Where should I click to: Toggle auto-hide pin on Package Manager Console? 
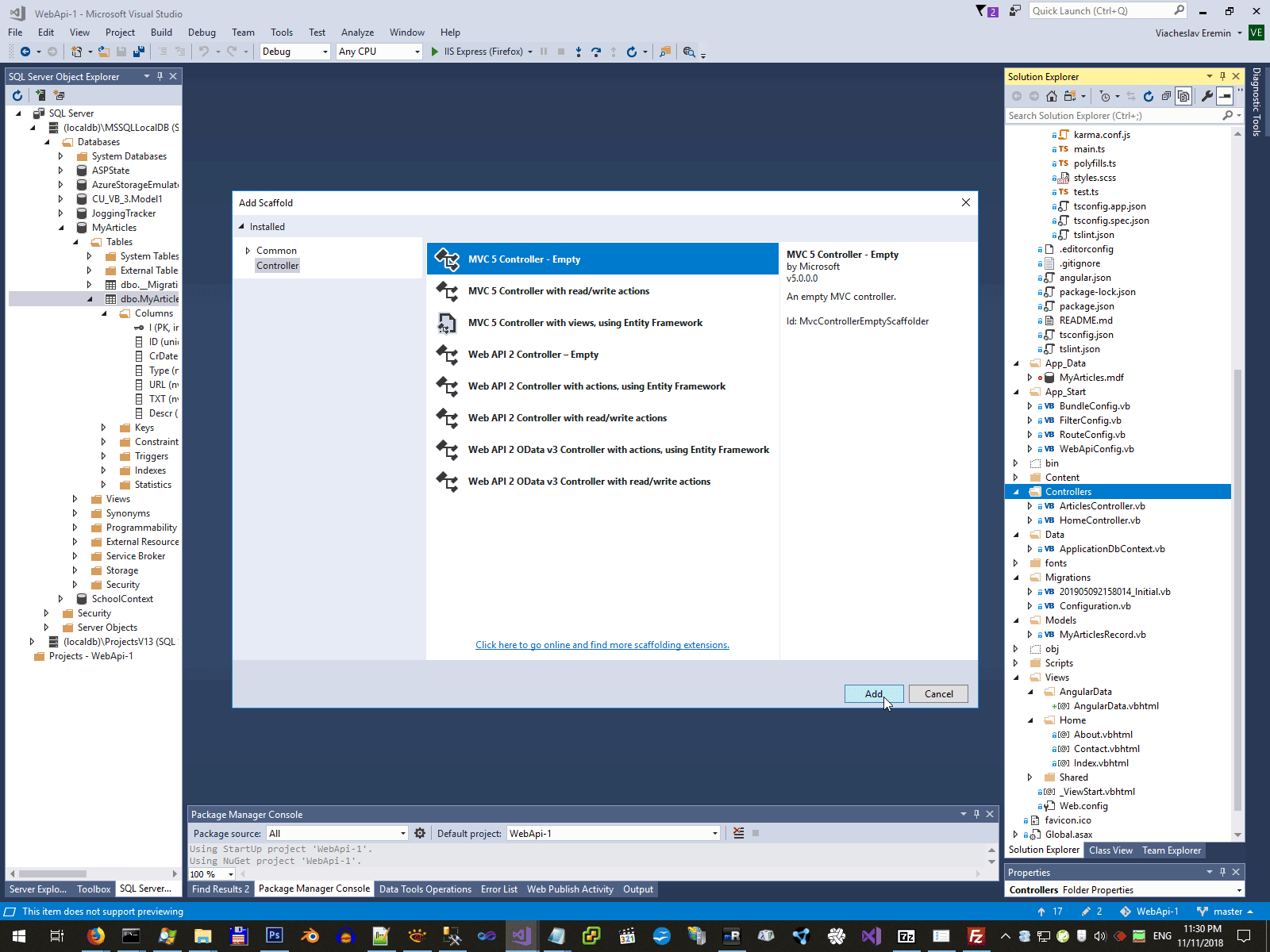976,814
